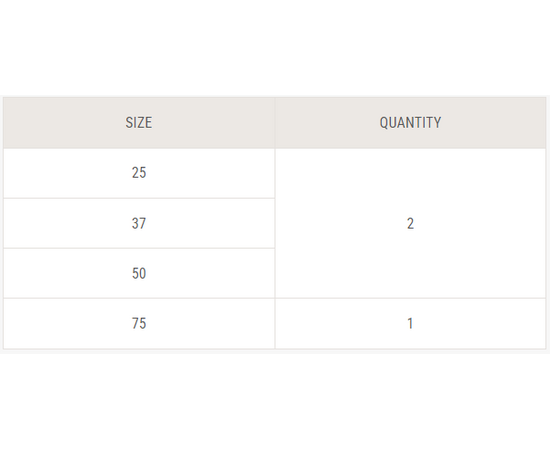Select the size 25 cell
550x450 pixels.
click(139, 173)
